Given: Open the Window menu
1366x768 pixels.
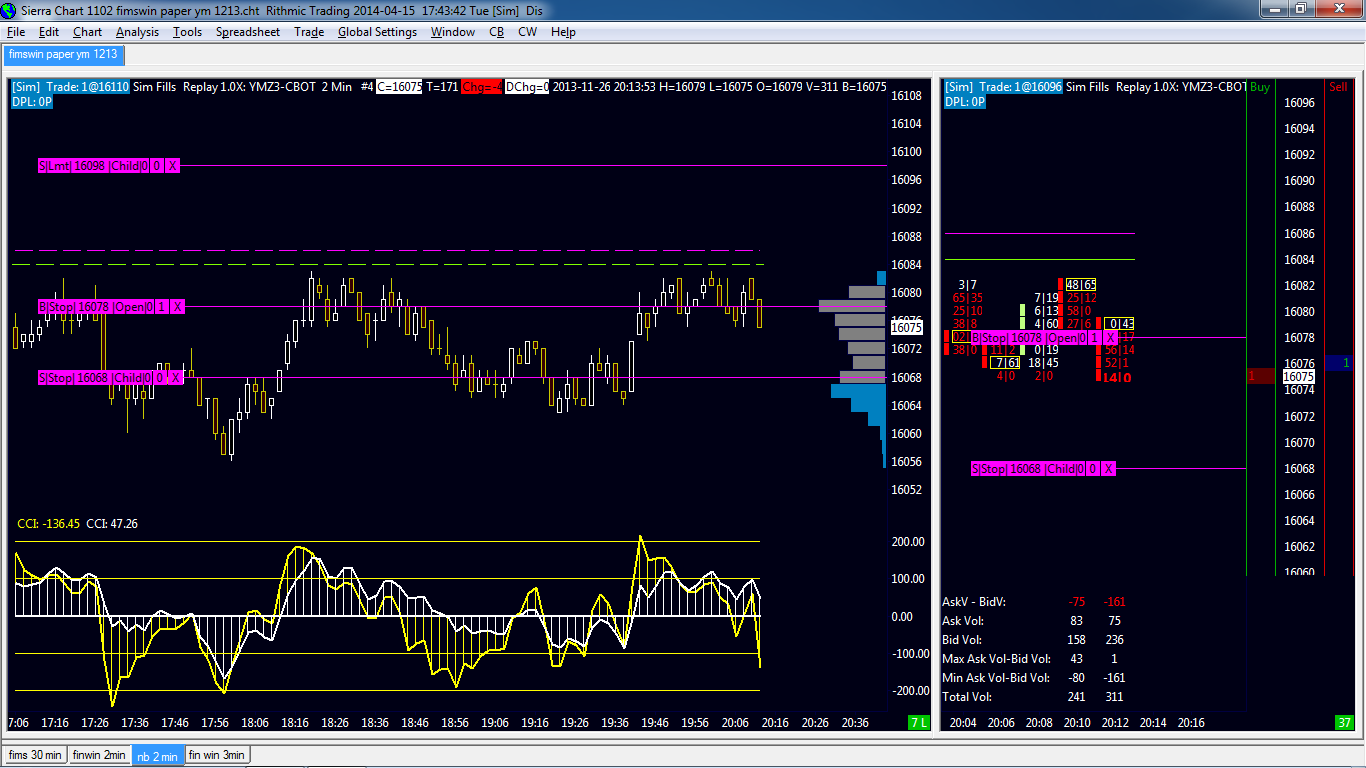Looking at the screenshot, I should click(453, 32).
